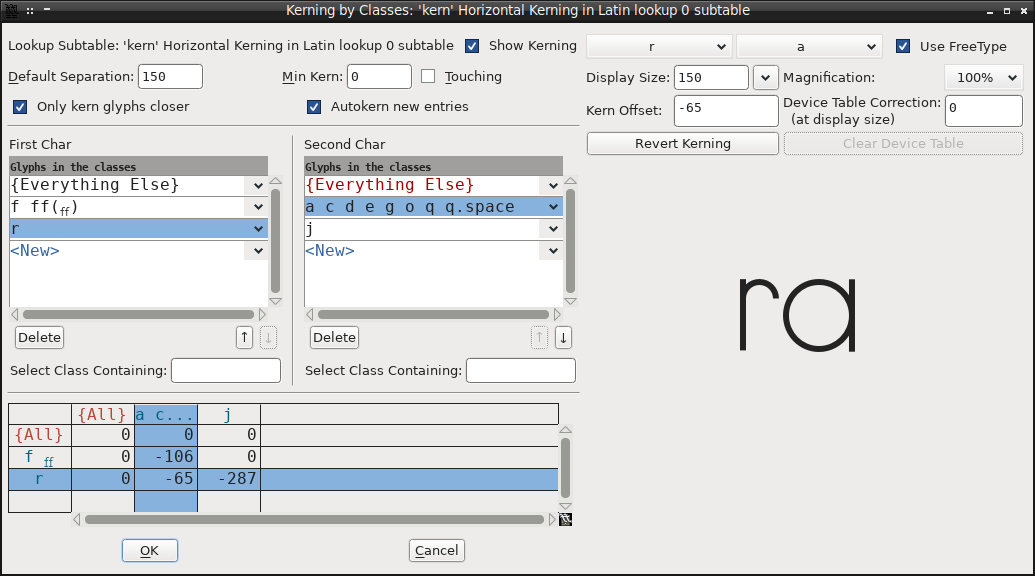Open the first glyph 'r' dropdown
This screenshot has width=1035, height=576.
click(x=659, y=47)
